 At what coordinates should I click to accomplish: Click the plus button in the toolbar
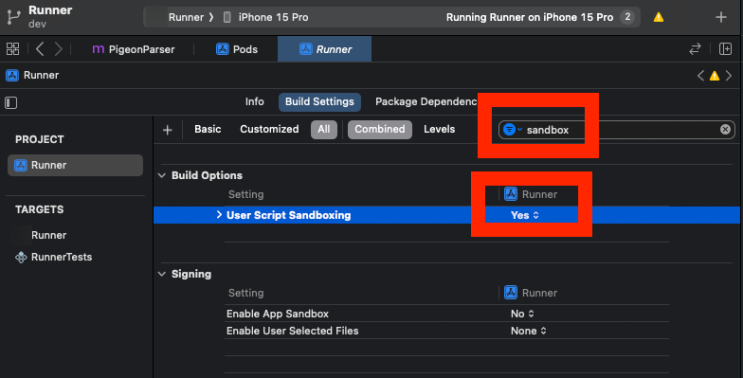pos(721,18)
